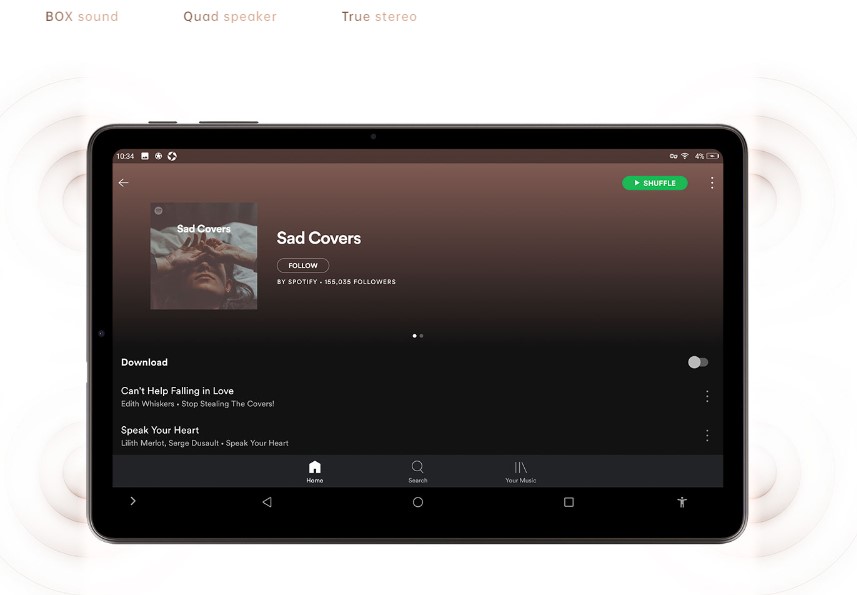
Task: Expand navigation bar chevron arrow
Action: coord(133,501)
